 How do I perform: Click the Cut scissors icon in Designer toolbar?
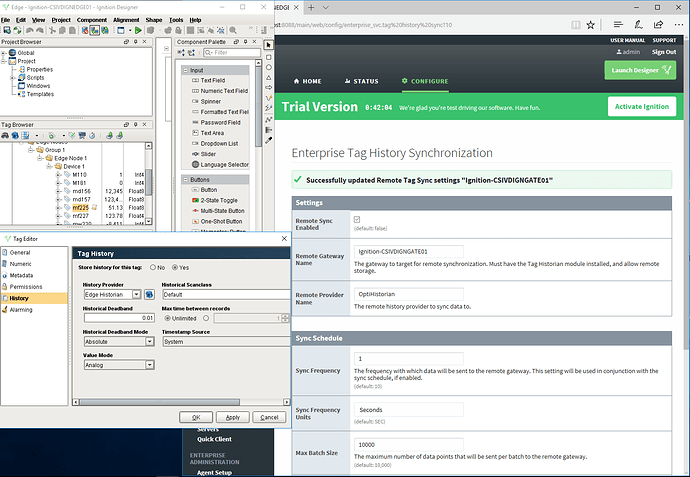pos(52,30)
